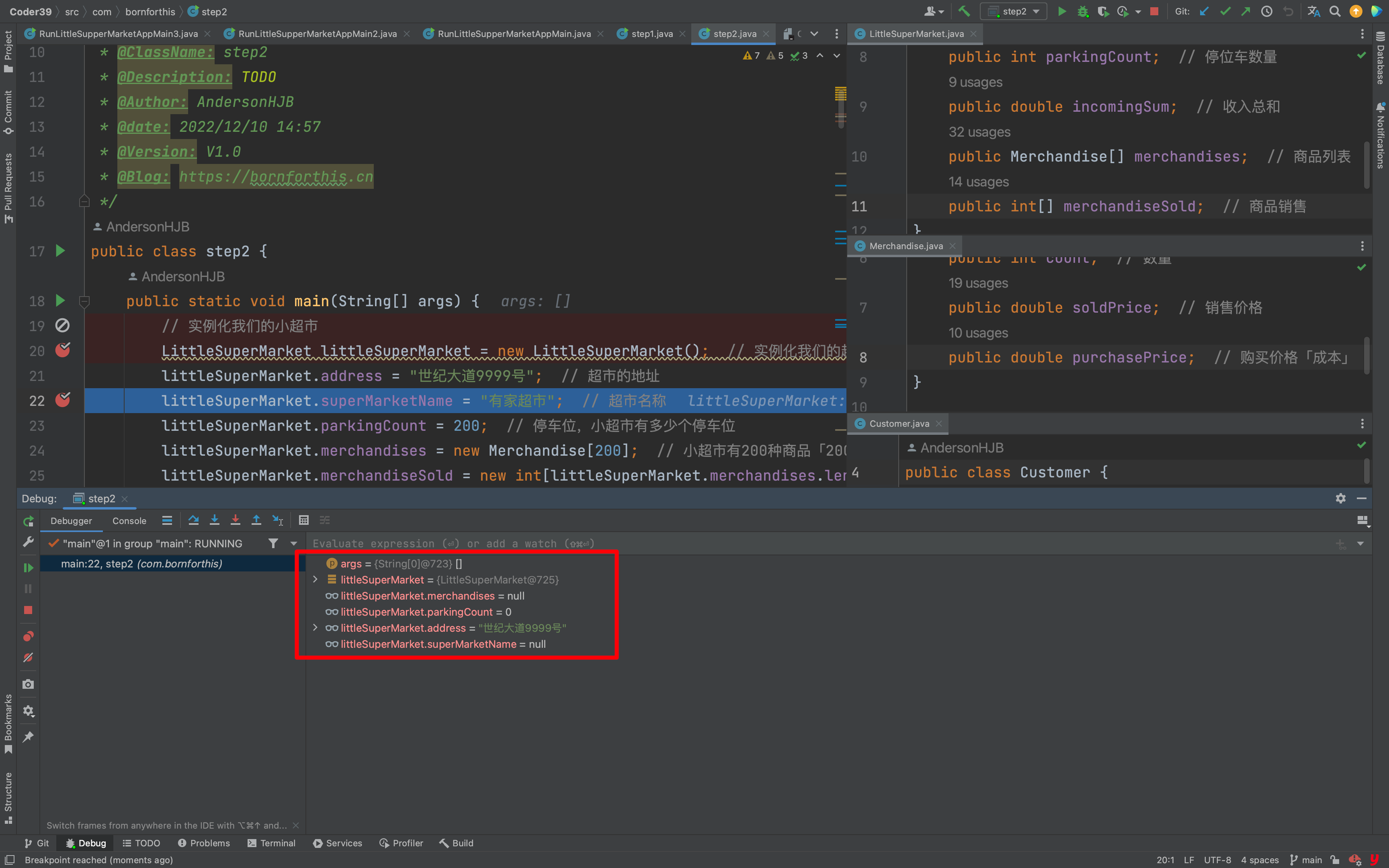Stop the process via top toolbar red square
Screen dimensions: 1389x868
tap(1154, 12)
